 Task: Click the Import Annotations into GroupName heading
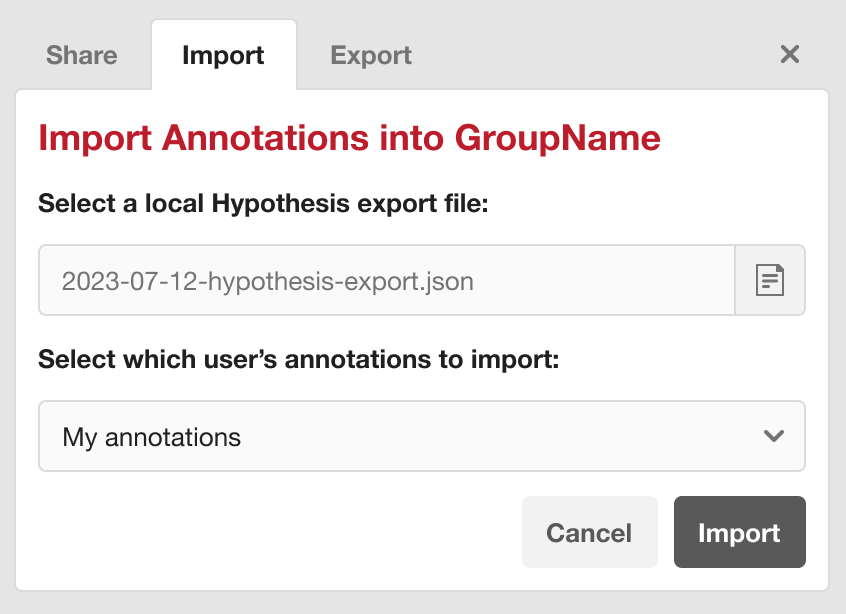tap(348, 137)
